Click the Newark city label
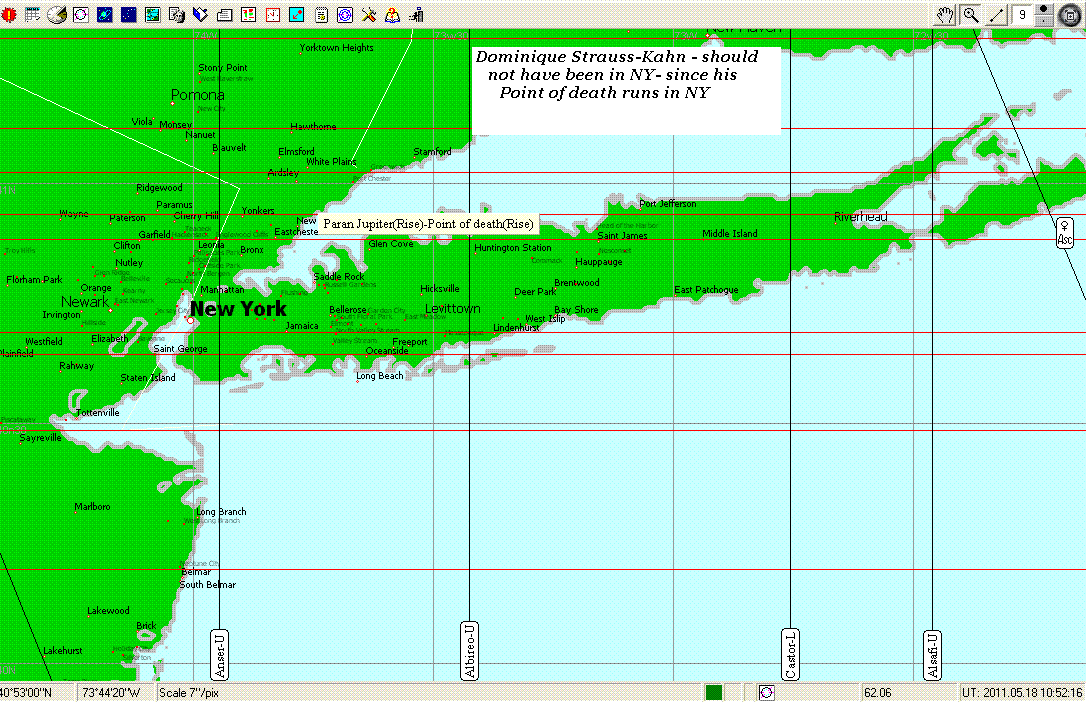 tap(84, 302)
